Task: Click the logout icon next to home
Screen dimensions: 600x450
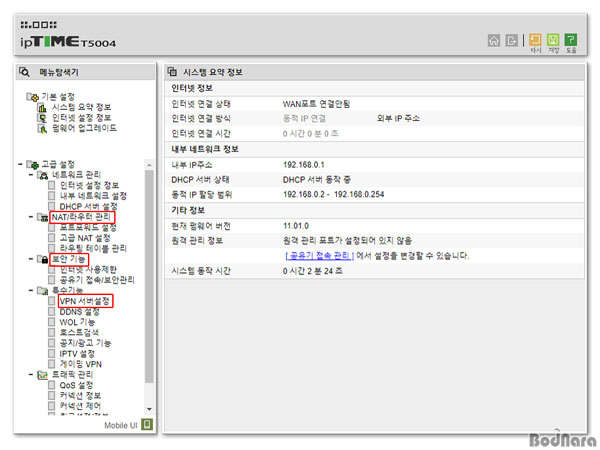Action: point(512,41)
